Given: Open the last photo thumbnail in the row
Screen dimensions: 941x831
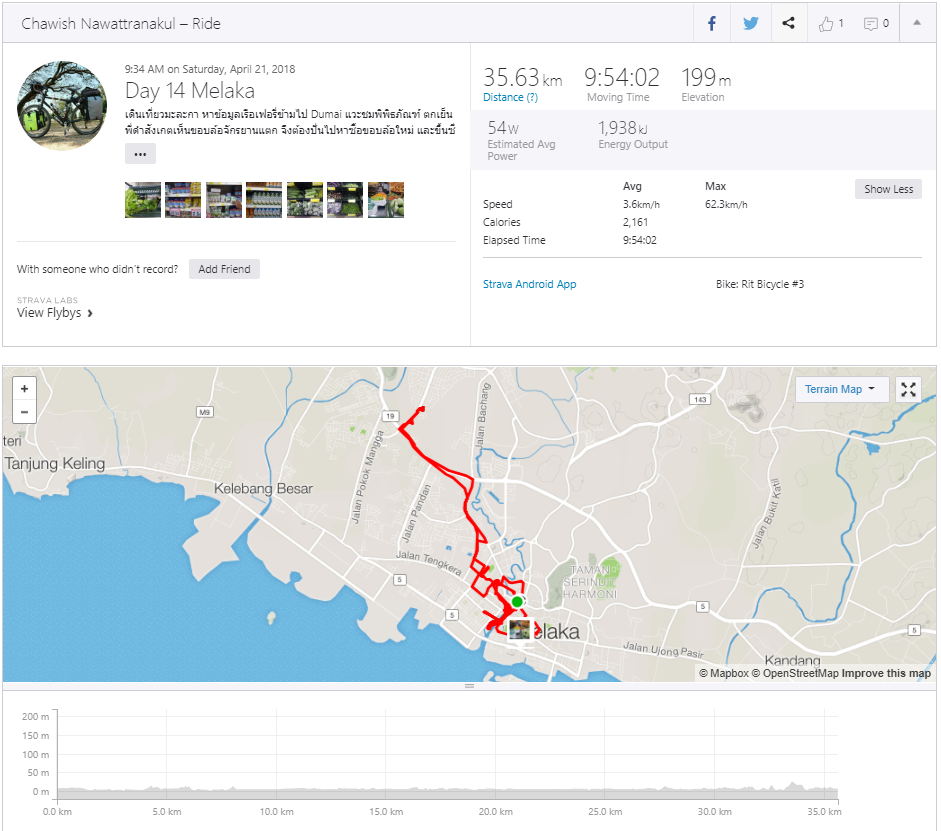Looking at the screenshot, I should (386, 200).
